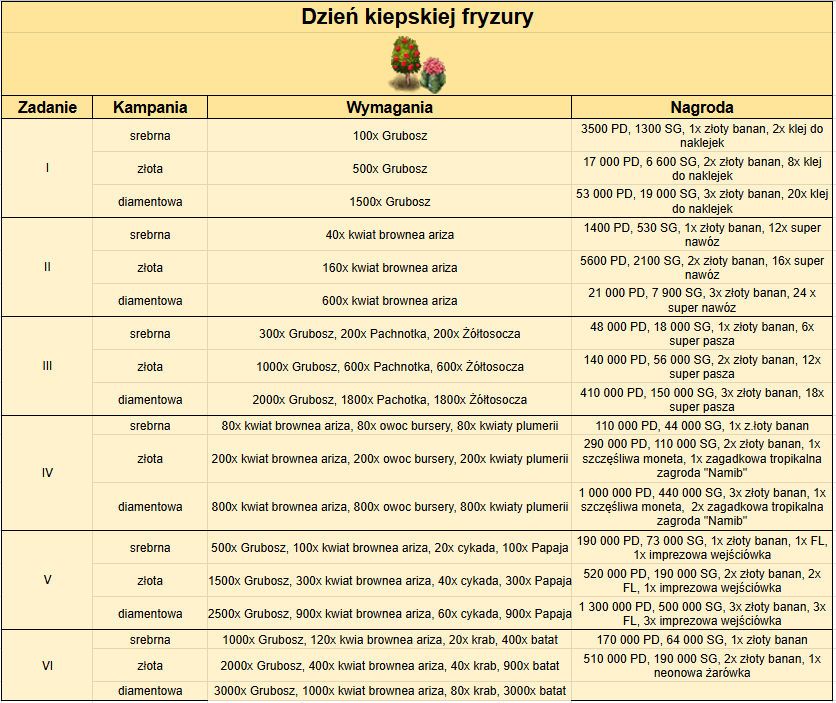Click the '100x Grubosz' requirement cell

coord(389,136)
